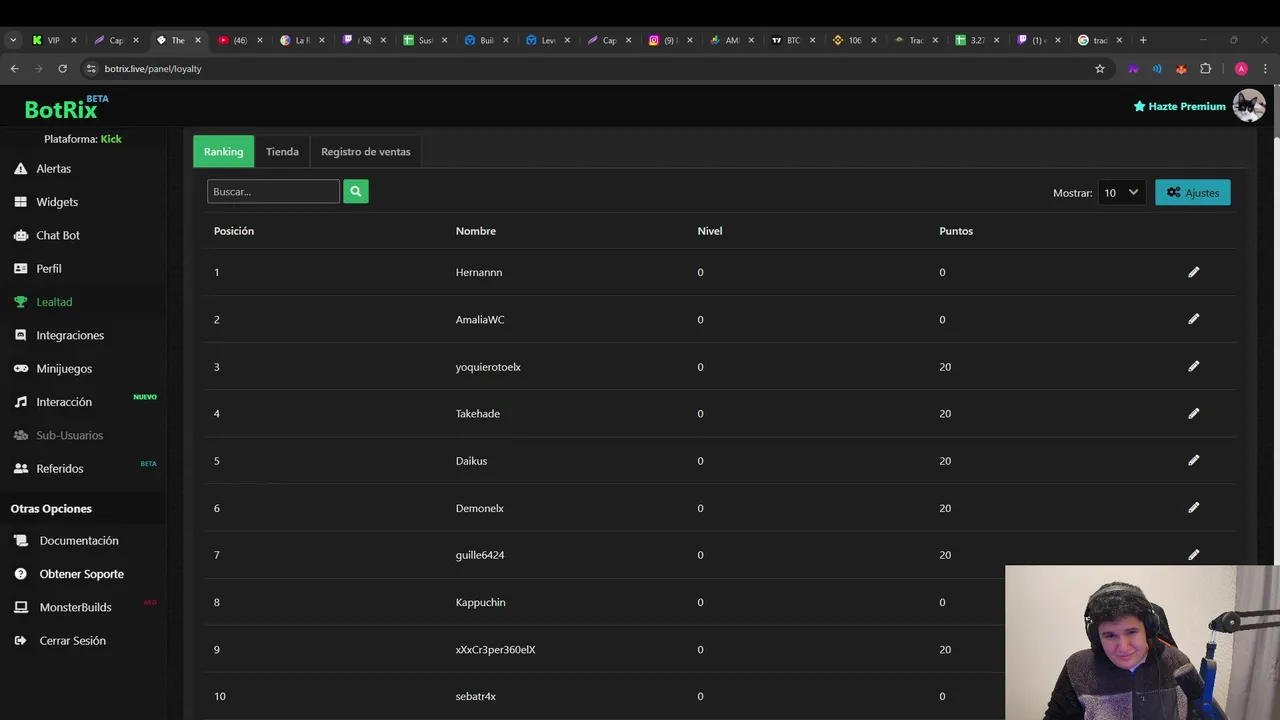1280x720 pixels.
Task: Click the green search magnifier button
Action: point(356,191)
